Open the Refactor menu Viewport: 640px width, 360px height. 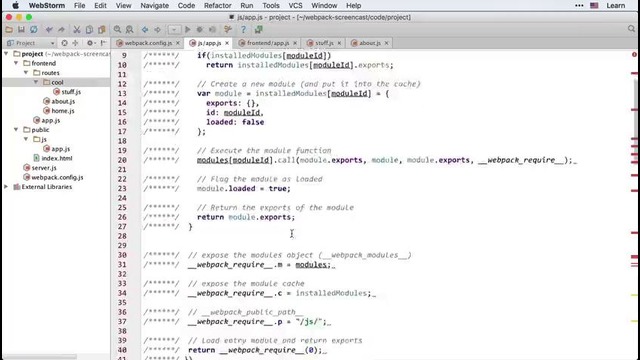coord(218,6)
